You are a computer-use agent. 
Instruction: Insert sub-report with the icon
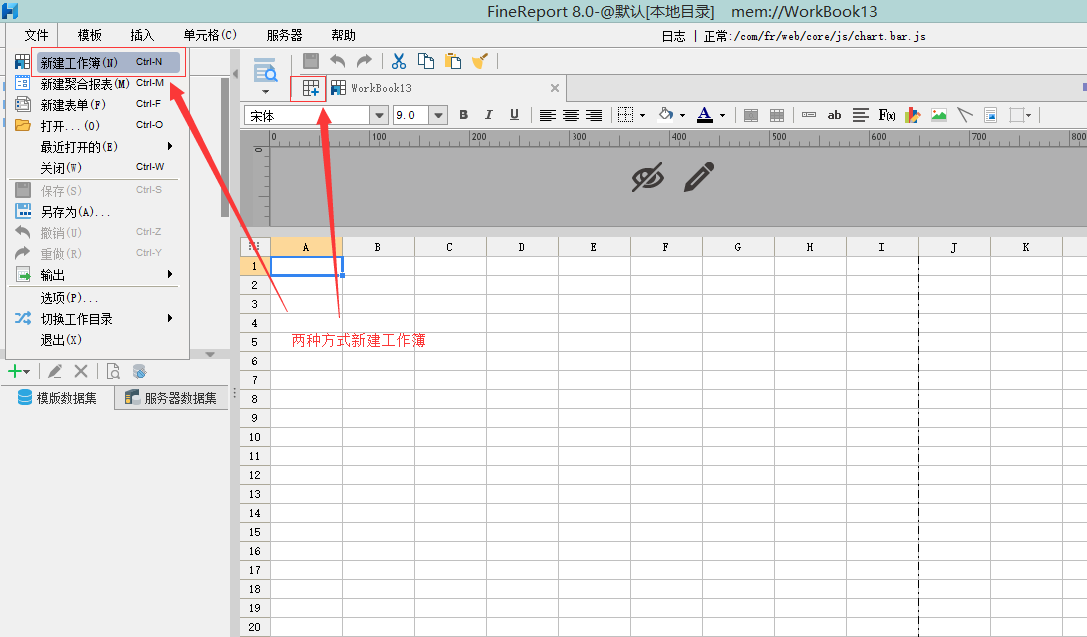point(991,115)
